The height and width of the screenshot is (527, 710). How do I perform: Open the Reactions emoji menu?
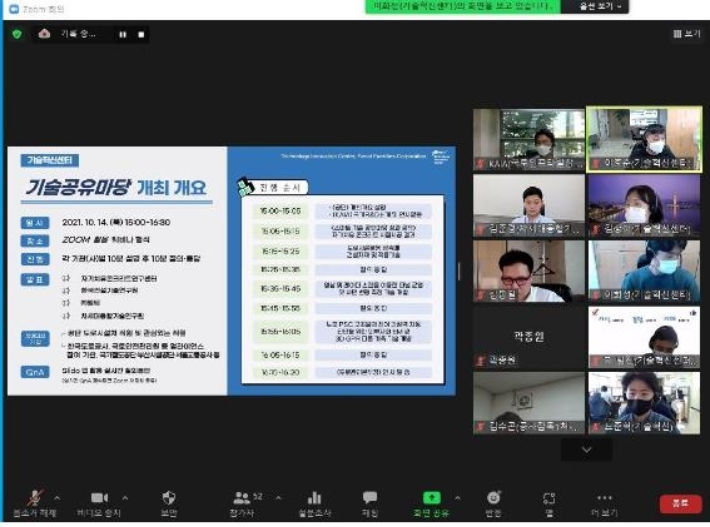[493, 498]
